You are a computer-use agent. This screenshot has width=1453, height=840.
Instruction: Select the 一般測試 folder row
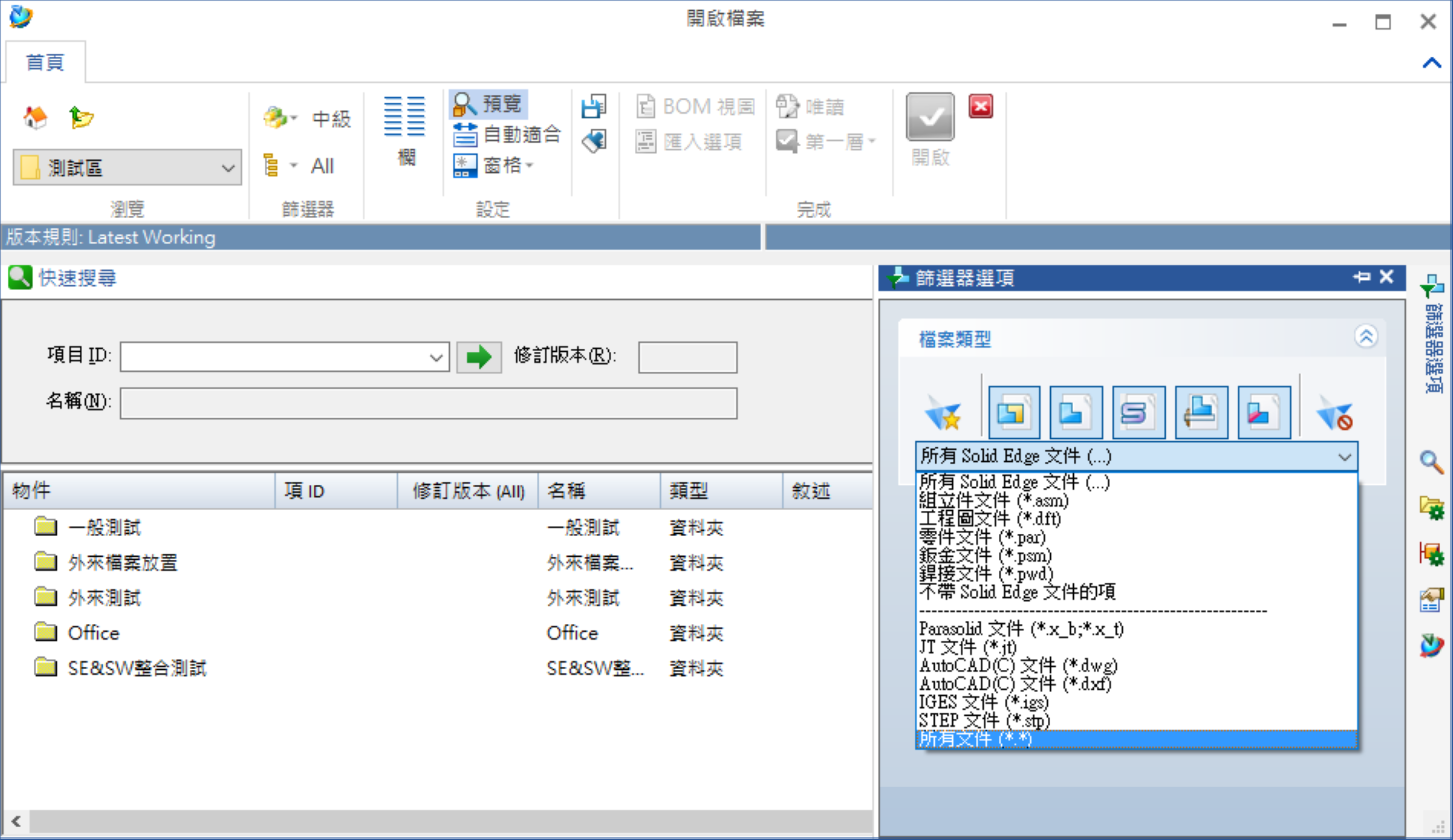click(437, 527)
